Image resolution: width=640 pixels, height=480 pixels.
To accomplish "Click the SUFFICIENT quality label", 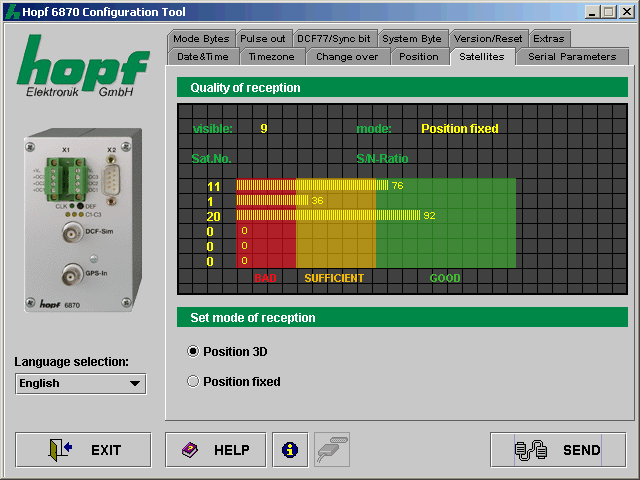I will coord(334,278).
